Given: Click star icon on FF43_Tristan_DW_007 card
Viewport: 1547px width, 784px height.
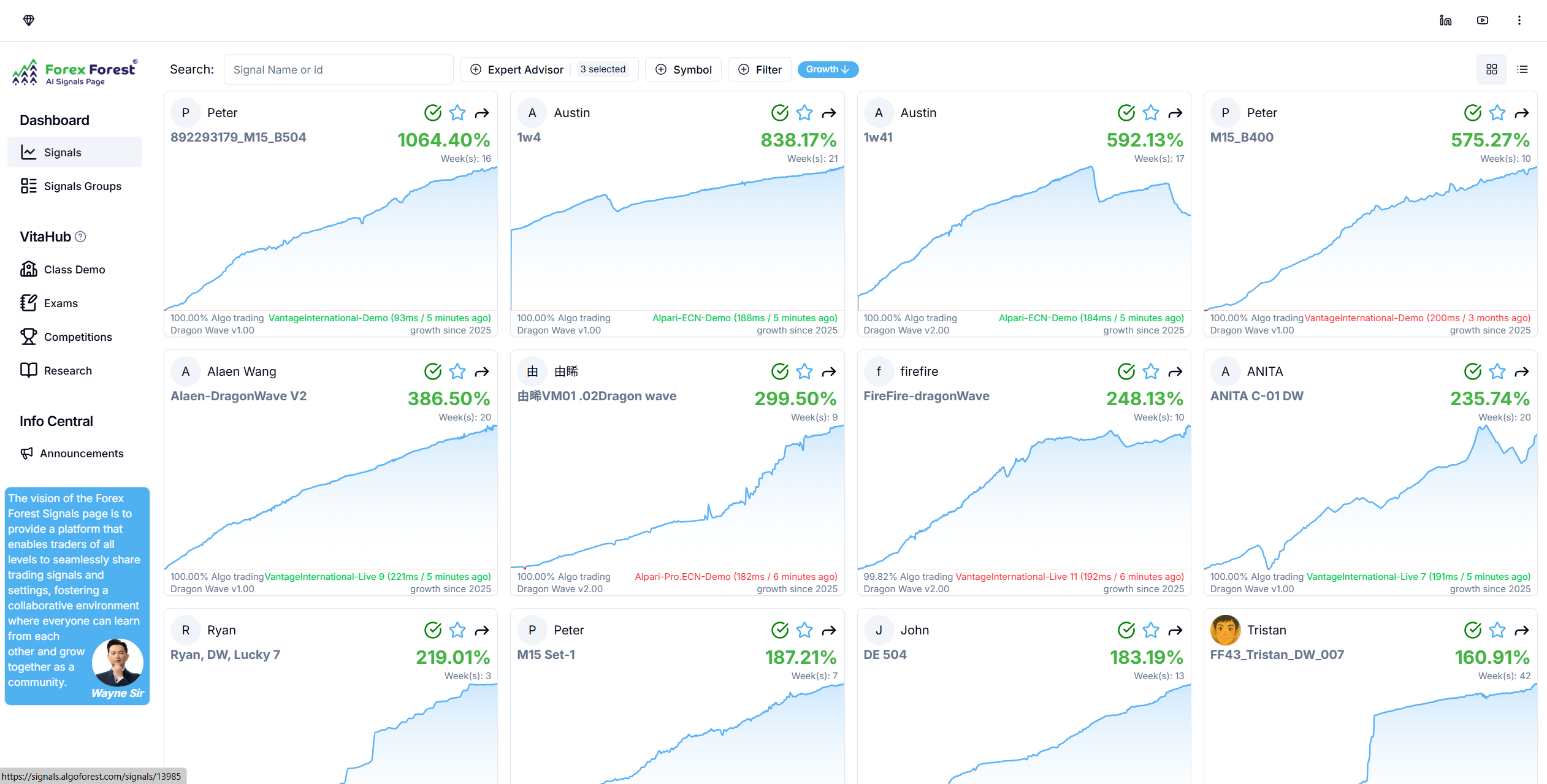Looking at the screenshot, I should (x=1497, y=630).
